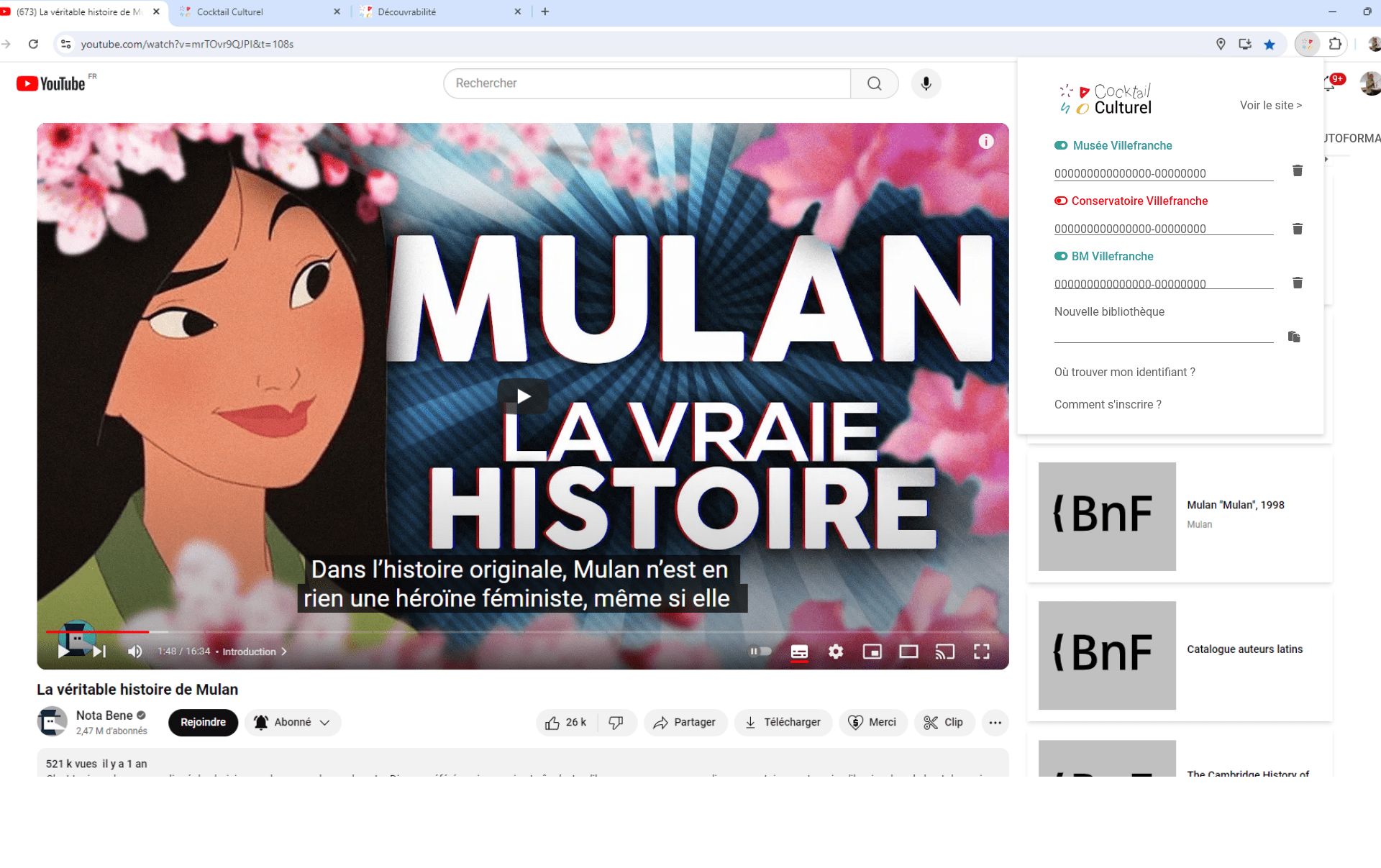Click the Partager button
The image size is (1381, 868).
tap(685, 723)
